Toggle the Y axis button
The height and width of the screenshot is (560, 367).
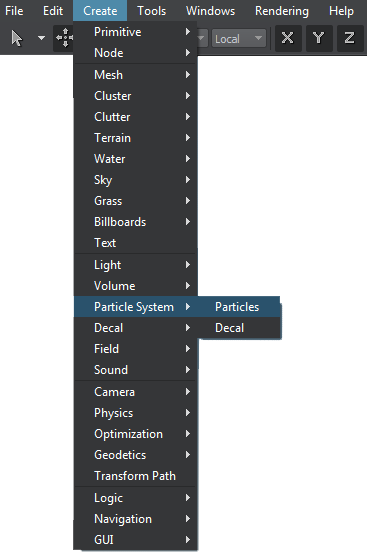(318, 38)
